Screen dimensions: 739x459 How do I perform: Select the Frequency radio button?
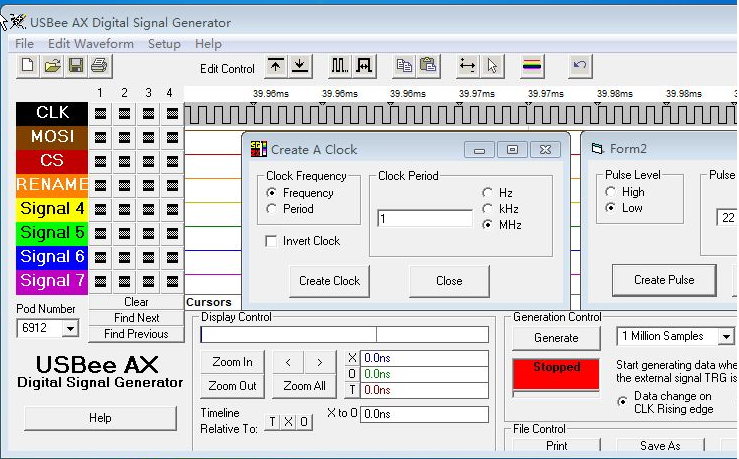(271, 193)
